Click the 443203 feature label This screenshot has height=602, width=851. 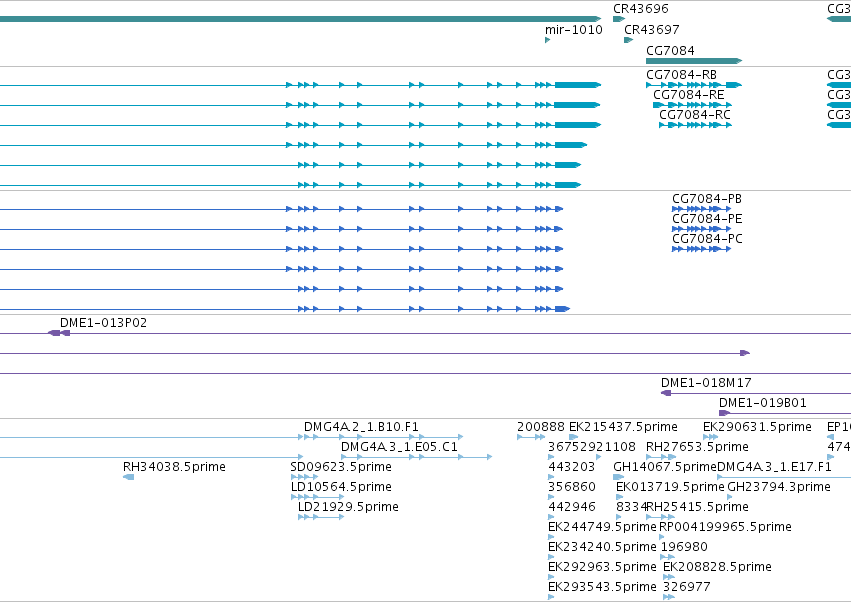pyautogui.click(x=571, y=467)
